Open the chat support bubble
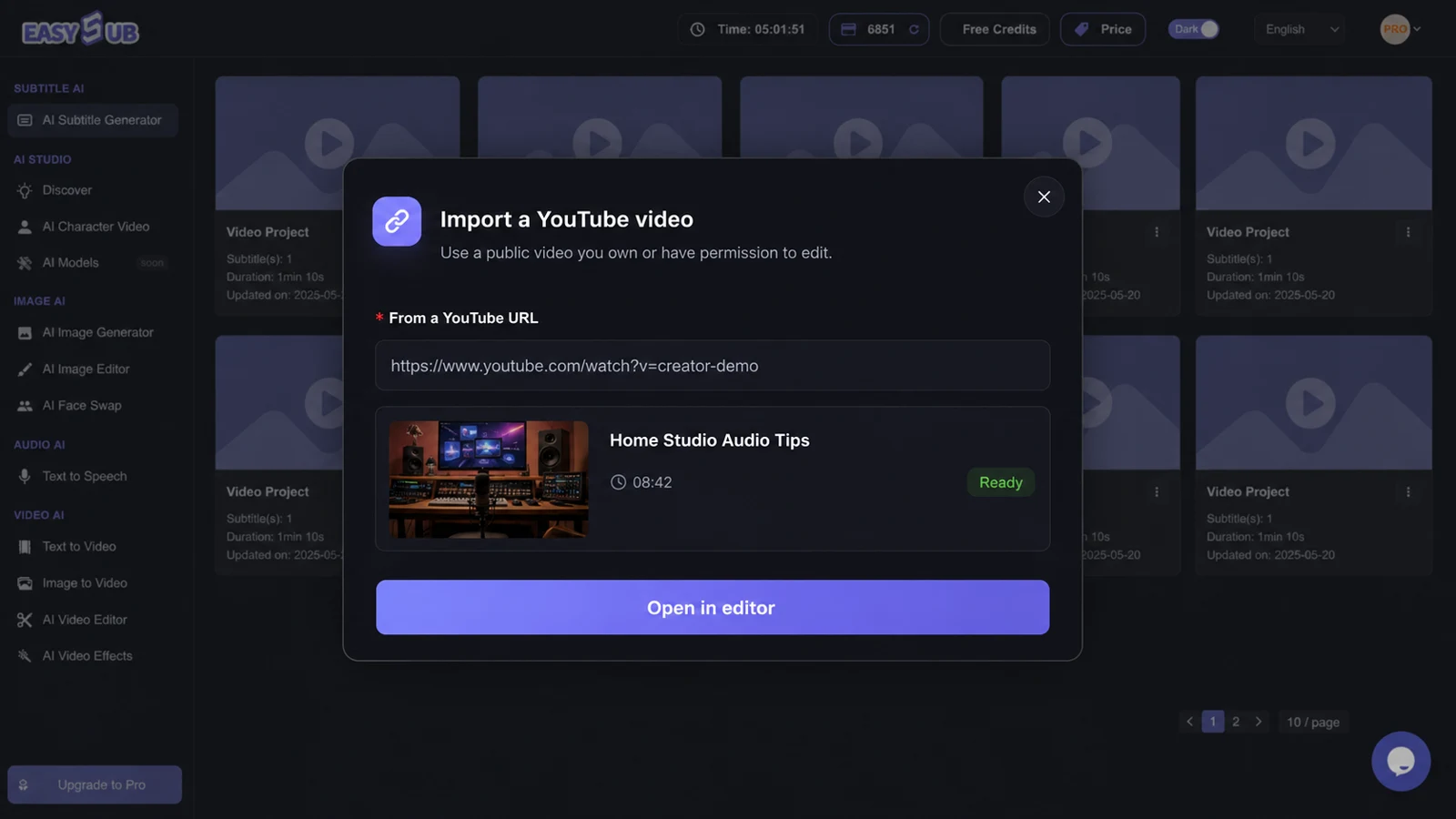1456x819 pixels. (x=1401, y=761)
